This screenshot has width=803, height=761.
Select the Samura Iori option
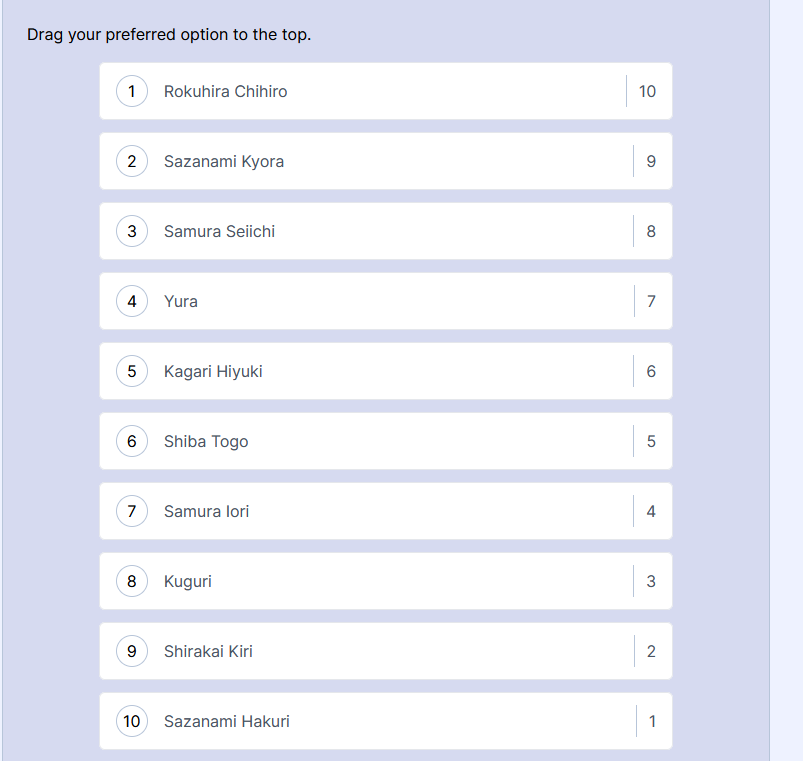(x=206, y=512)
